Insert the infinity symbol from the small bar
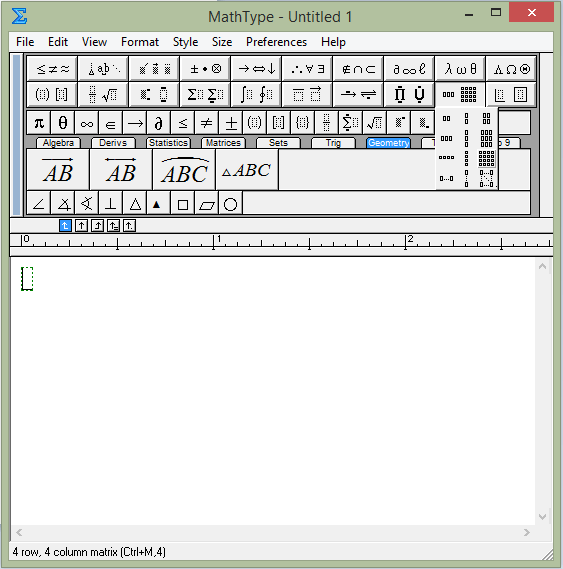The width and height of the screenshot is (563, 569). point(86,123)
